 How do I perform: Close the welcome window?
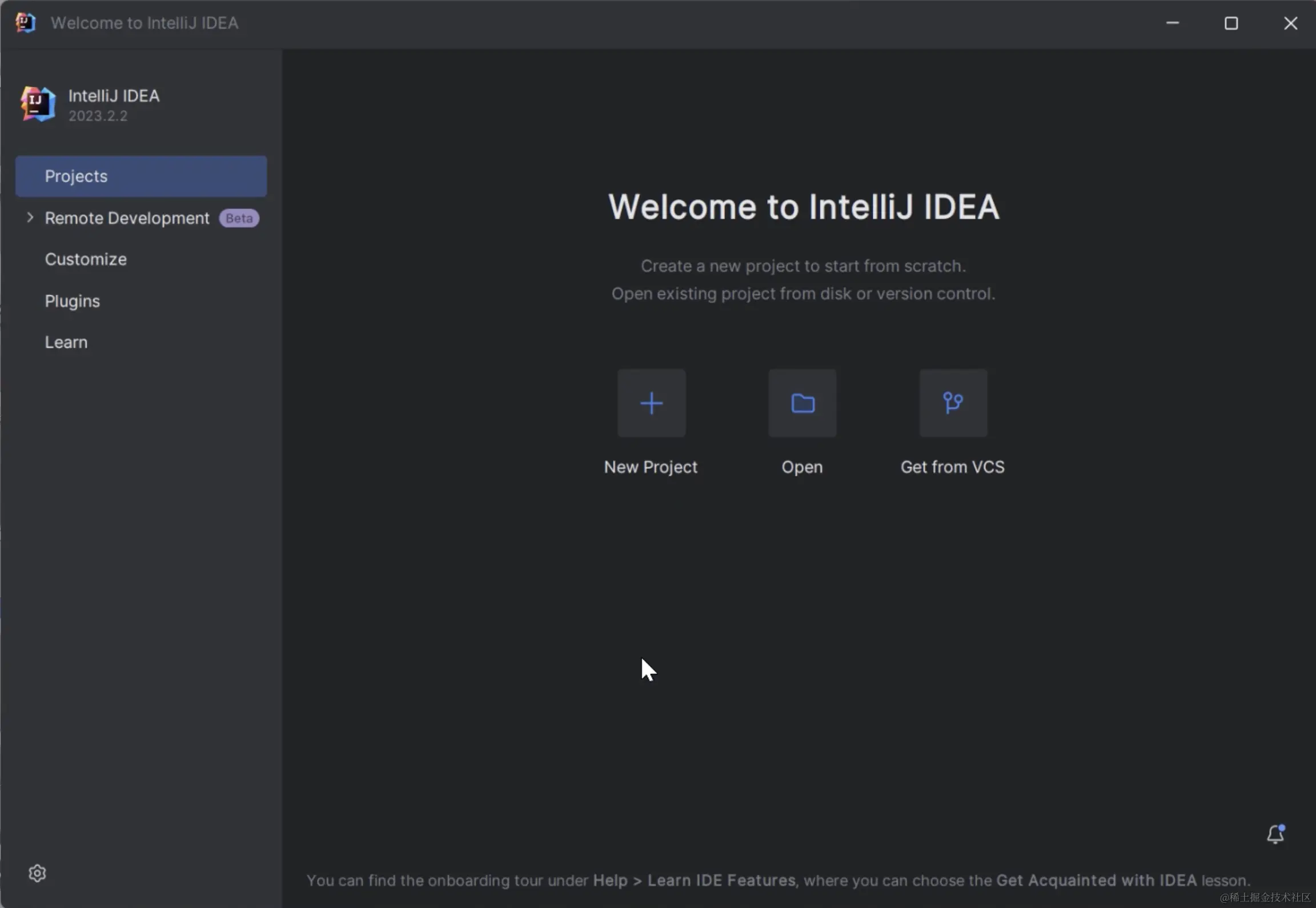(1291, 23)
